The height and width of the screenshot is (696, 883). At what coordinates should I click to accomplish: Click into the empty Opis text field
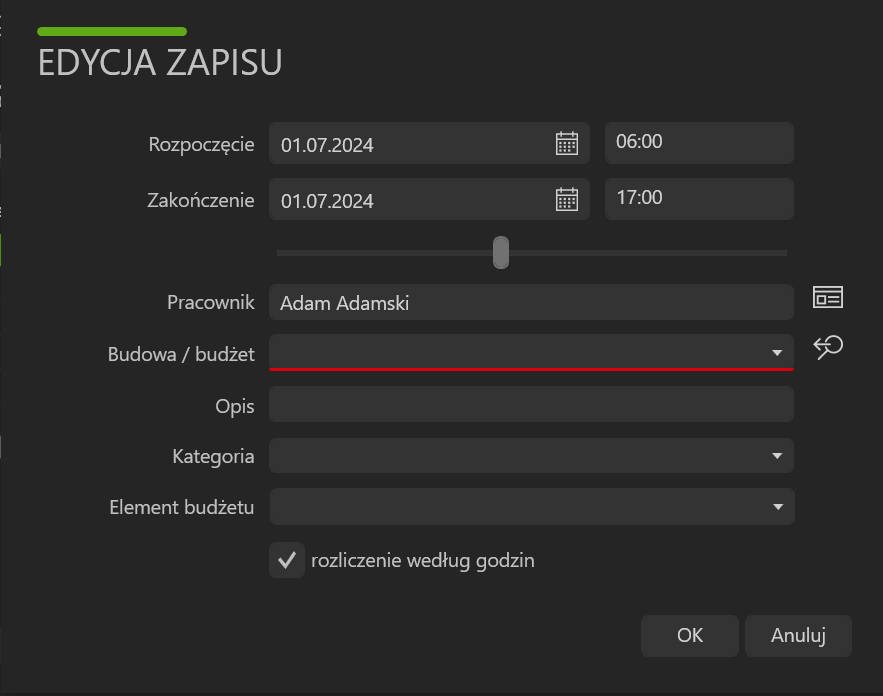[531, 404]
